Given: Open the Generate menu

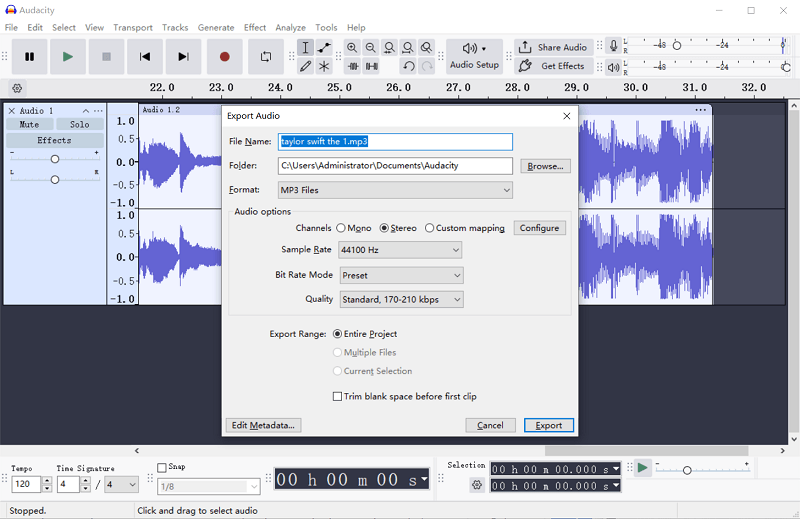Looking at the screenshot, I should pyautogui.click(x=216, y=28).
